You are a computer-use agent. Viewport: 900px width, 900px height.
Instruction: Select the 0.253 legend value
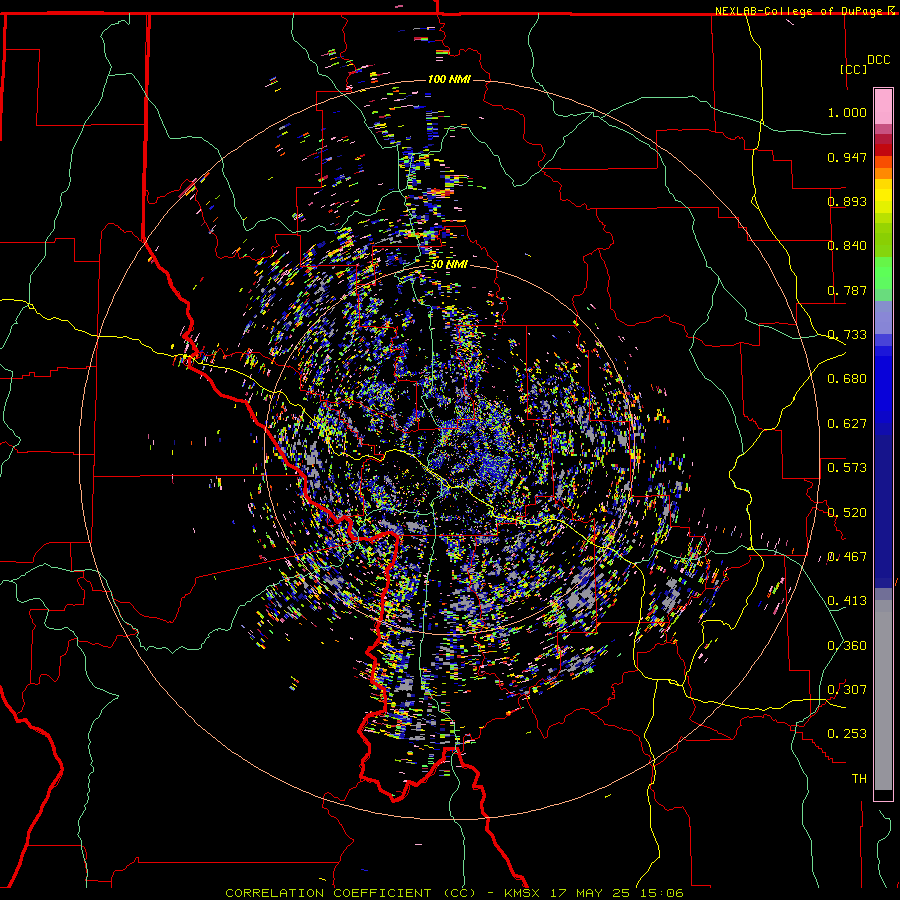point(847,734)
